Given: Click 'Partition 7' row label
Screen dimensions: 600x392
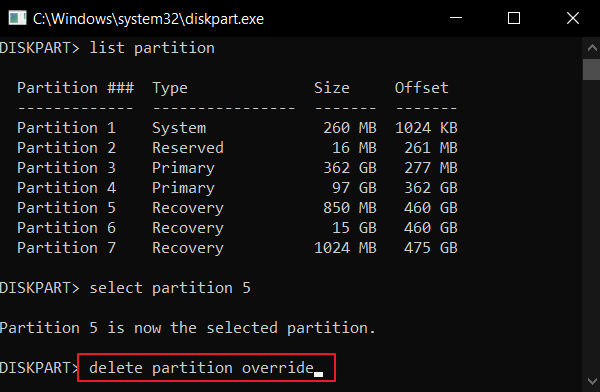Looking at the screenshot, I should [x=67, y=248].
